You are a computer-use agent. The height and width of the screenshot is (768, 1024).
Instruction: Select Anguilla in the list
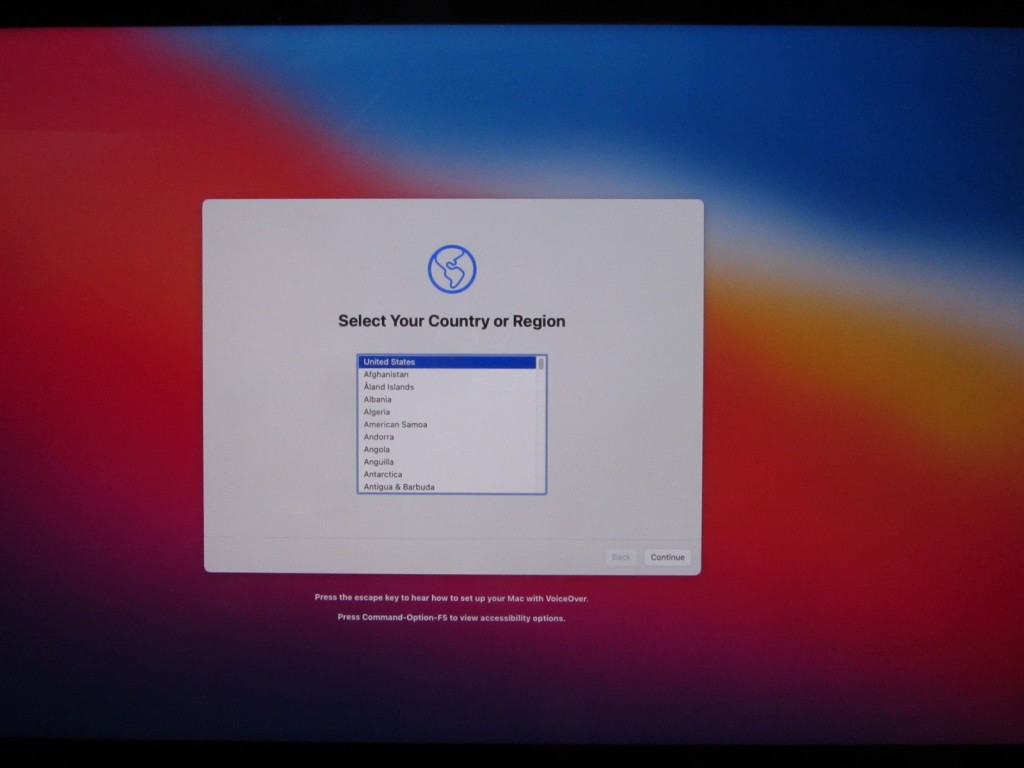(x=447, y=462)
